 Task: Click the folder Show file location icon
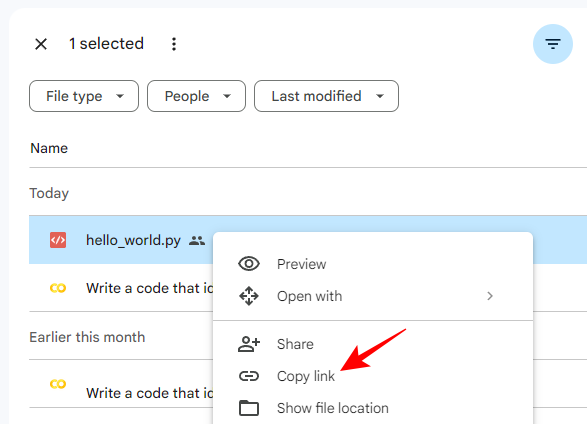click(249, 408)
